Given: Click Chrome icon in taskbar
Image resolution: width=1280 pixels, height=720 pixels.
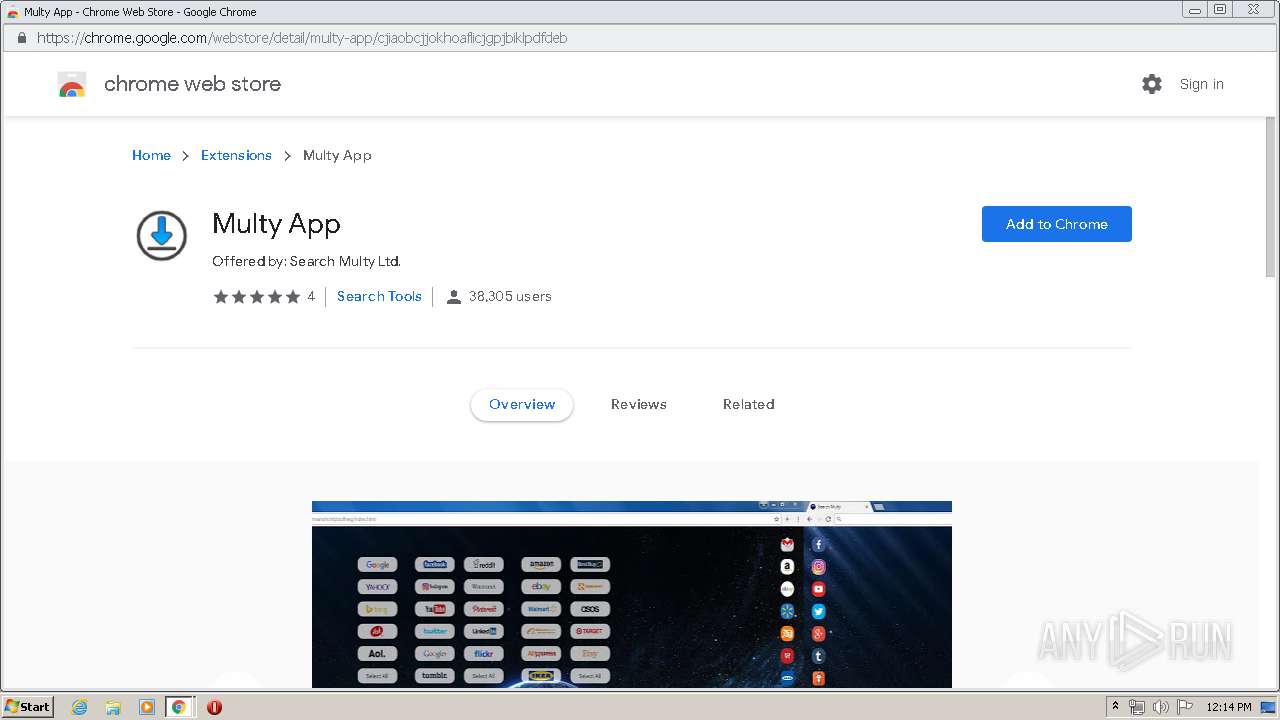Looking at the screenshot, I should coord(179,707).
